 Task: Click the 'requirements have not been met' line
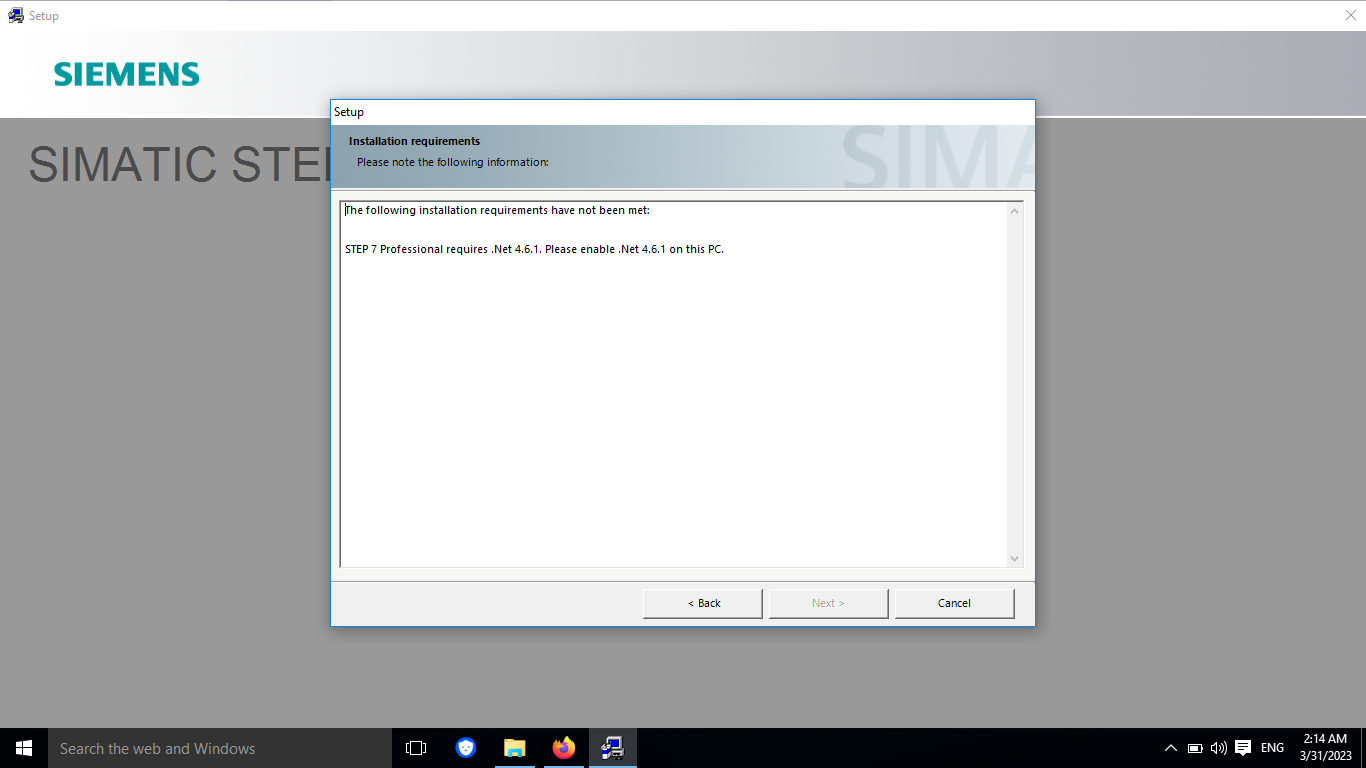[x=497, y=210]
